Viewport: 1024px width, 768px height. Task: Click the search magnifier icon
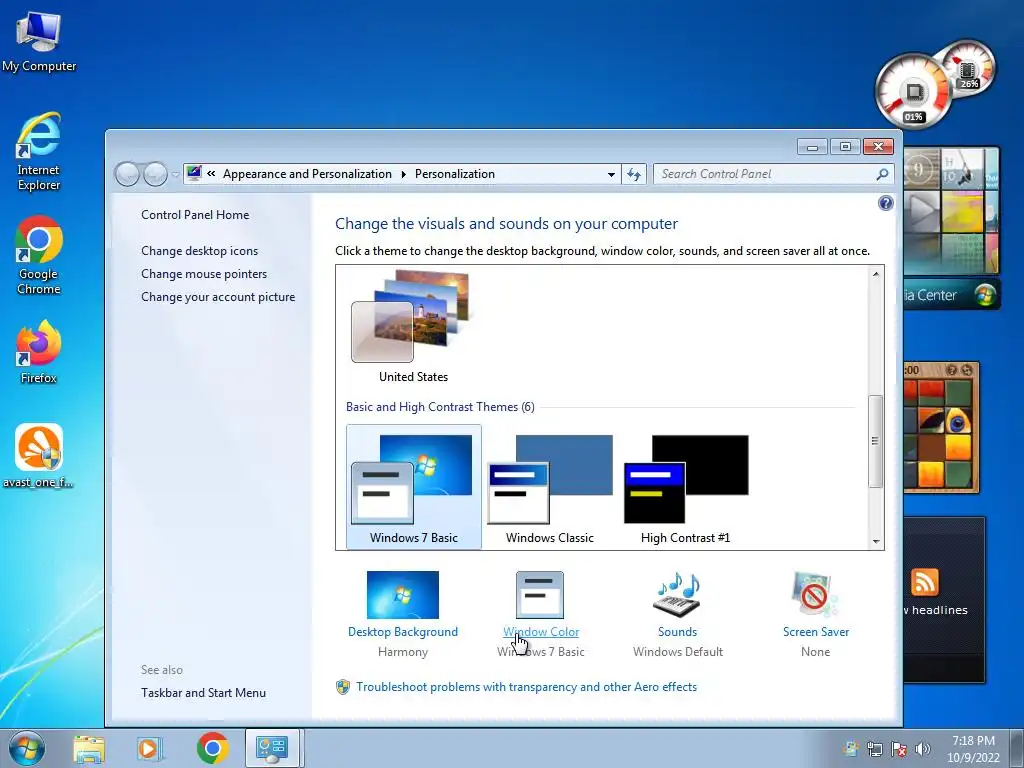[x=882, y=174]
